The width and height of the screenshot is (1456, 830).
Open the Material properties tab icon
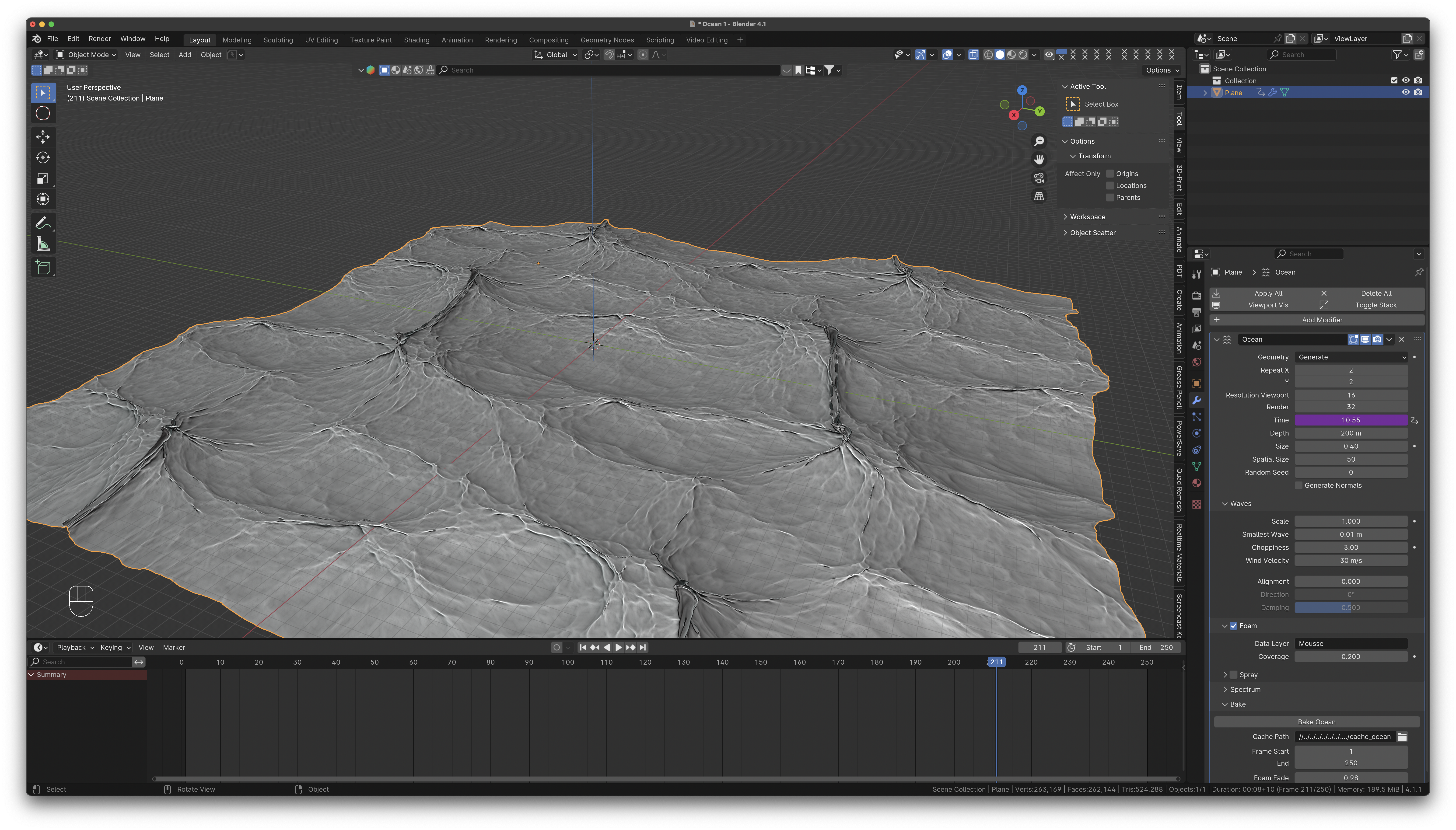(1197, 483)
